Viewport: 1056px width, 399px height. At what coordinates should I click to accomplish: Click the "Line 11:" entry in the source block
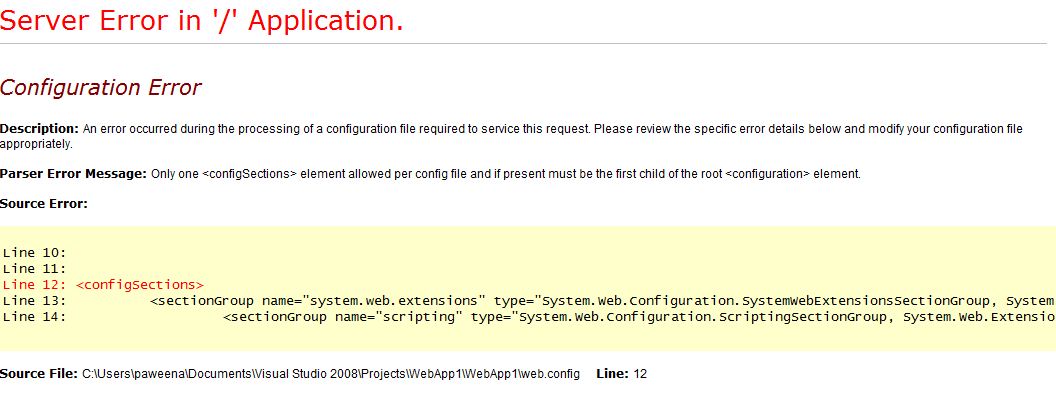point(35,269)
